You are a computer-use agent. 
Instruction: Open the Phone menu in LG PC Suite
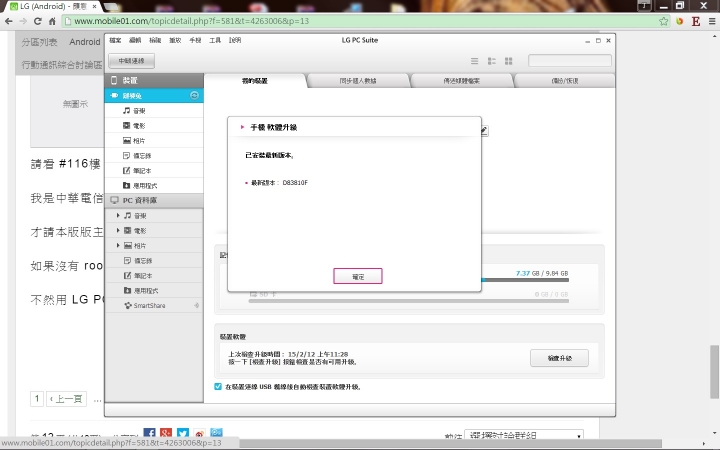[195, 40]
